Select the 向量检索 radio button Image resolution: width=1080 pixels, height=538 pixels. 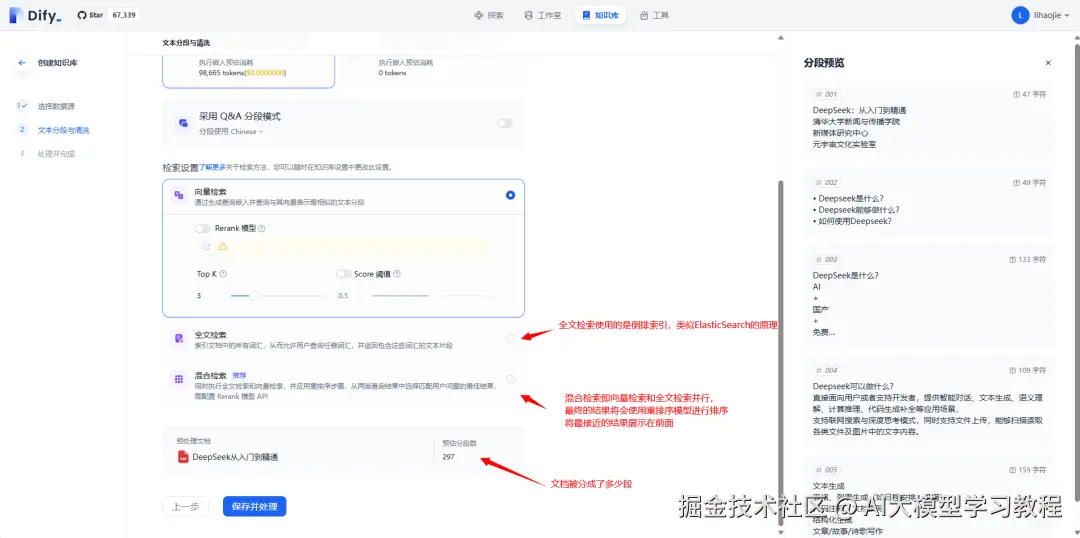click(x=510, y=195)
